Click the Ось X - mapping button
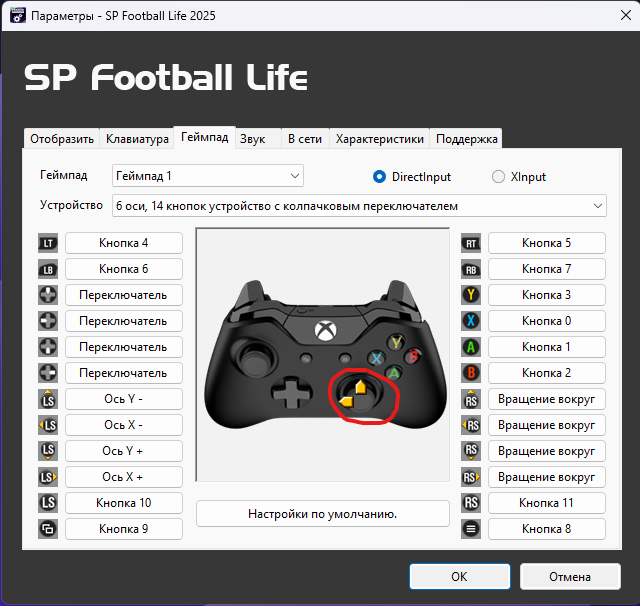Screen dimensions: 640x606 pos(124,425)
